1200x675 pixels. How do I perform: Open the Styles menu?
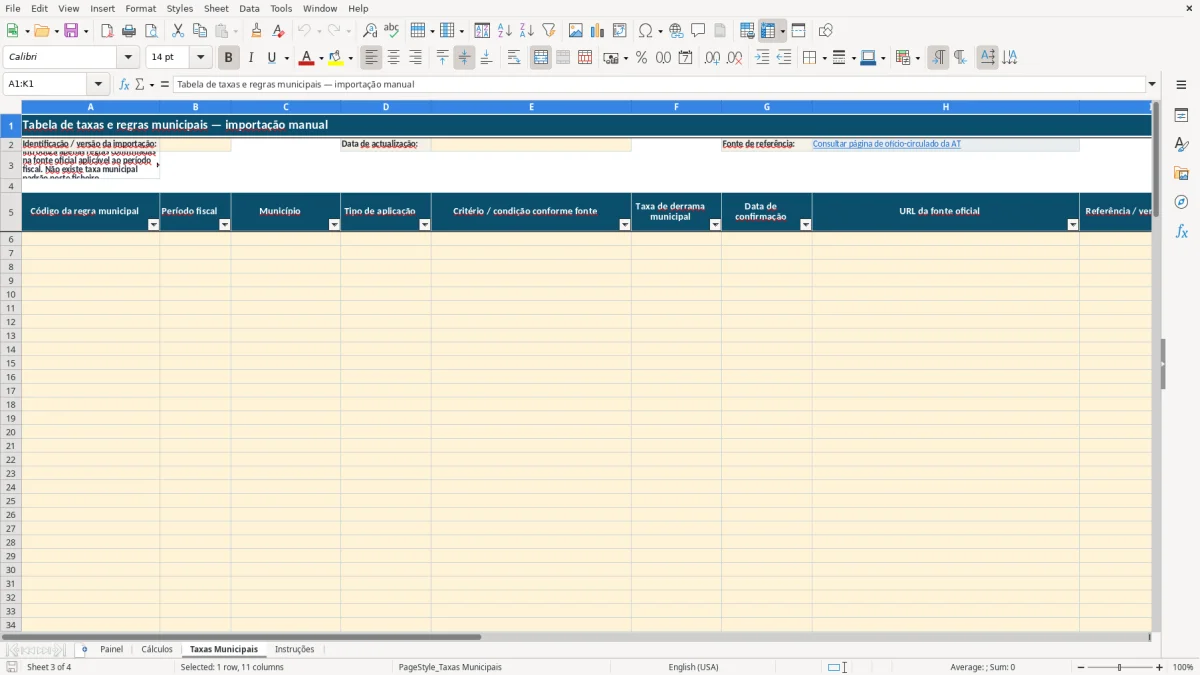[180, 8]
